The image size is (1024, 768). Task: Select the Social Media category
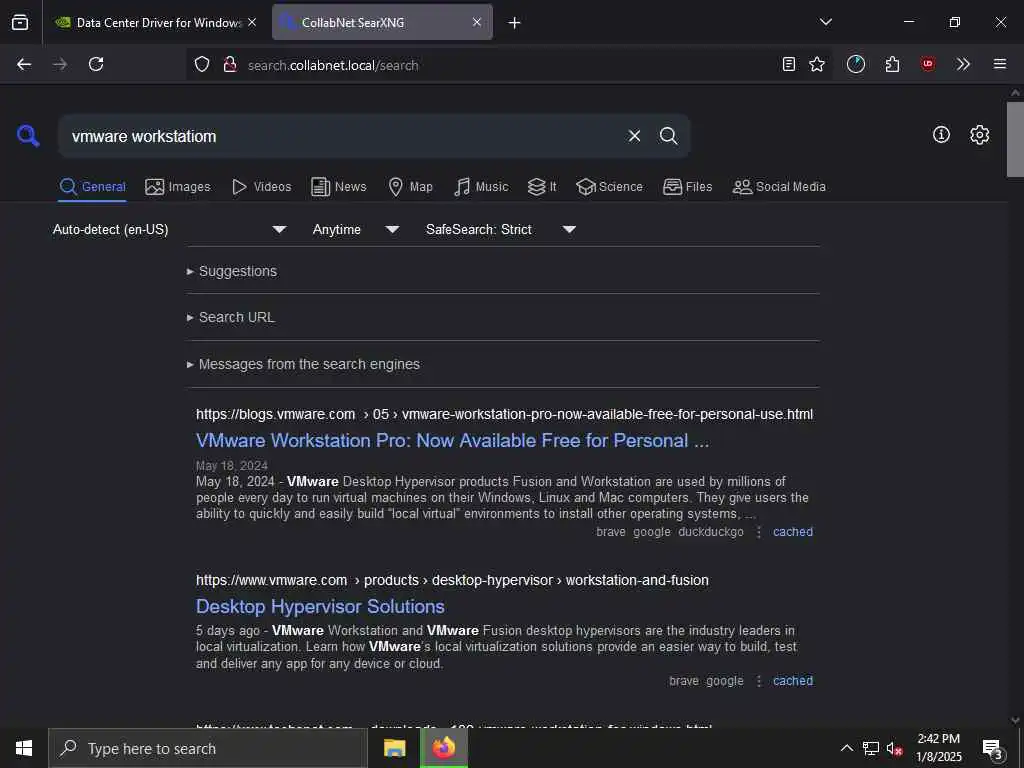coord(779,187)
